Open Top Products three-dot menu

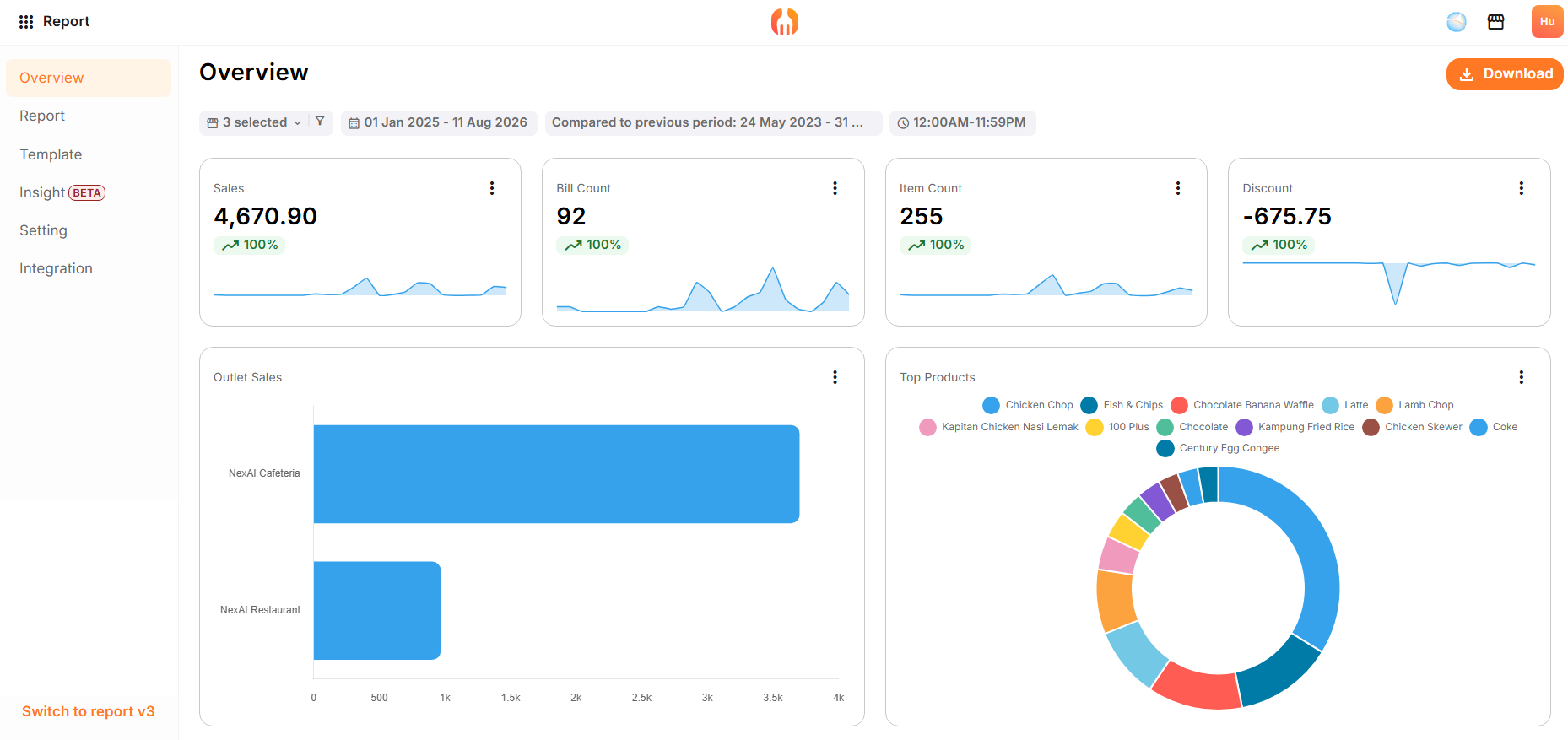point(1522,377)
